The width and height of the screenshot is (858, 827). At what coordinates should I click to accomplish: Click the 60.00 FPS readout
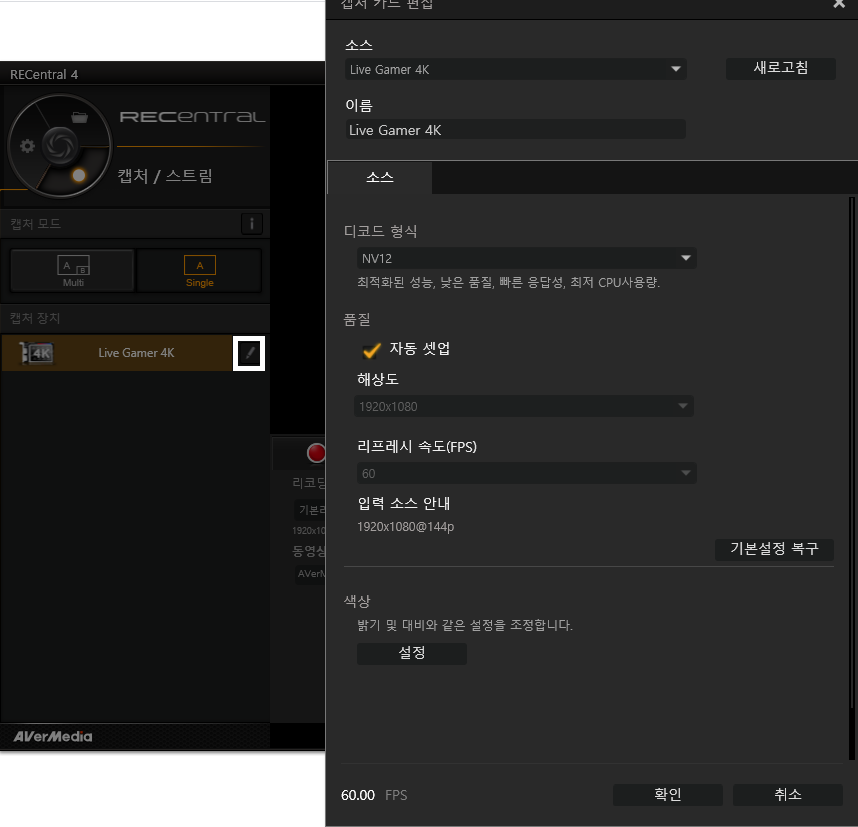374,795
